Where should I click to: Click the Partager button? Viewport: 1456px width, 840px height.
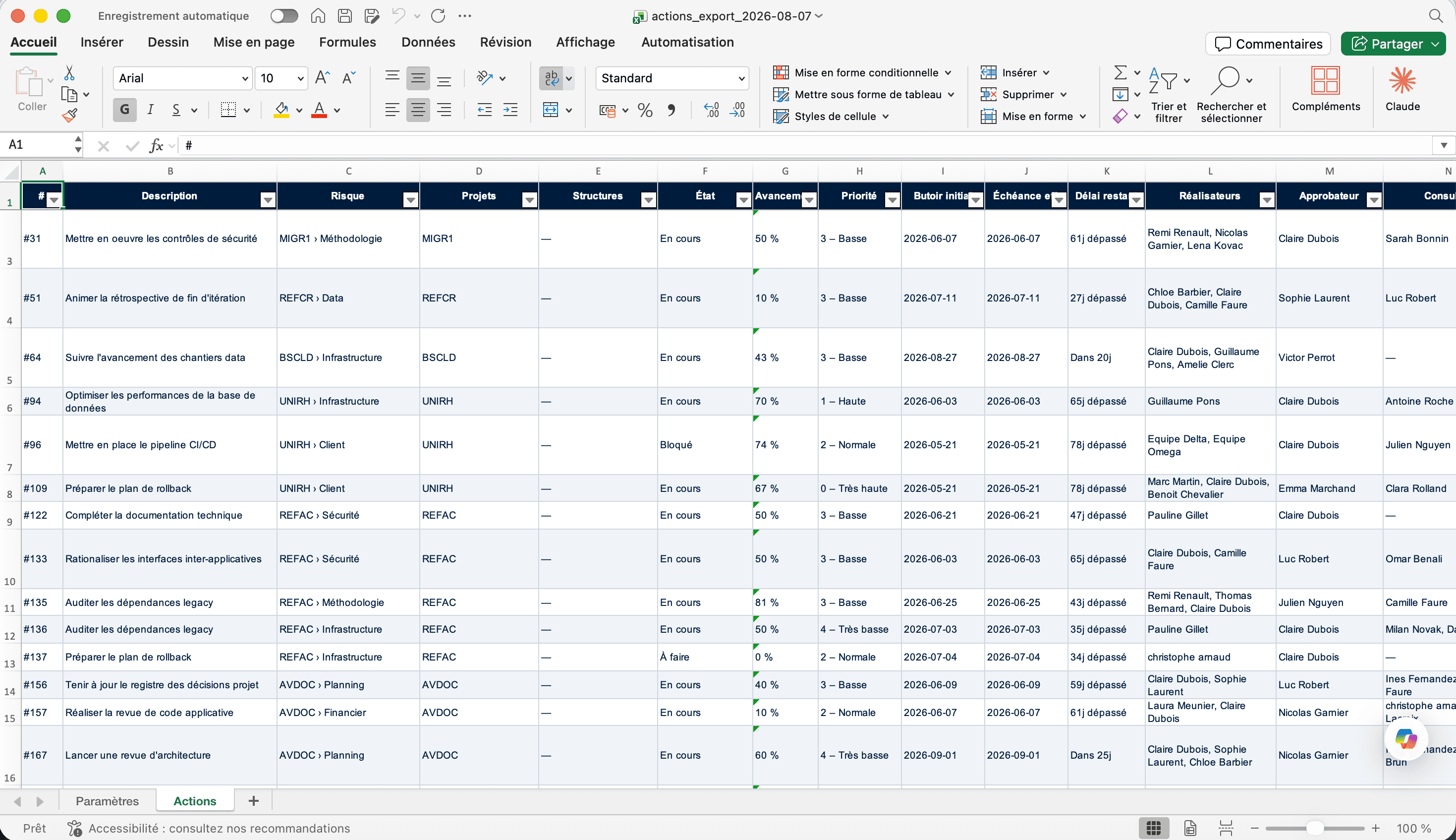tap(1393, 44)
